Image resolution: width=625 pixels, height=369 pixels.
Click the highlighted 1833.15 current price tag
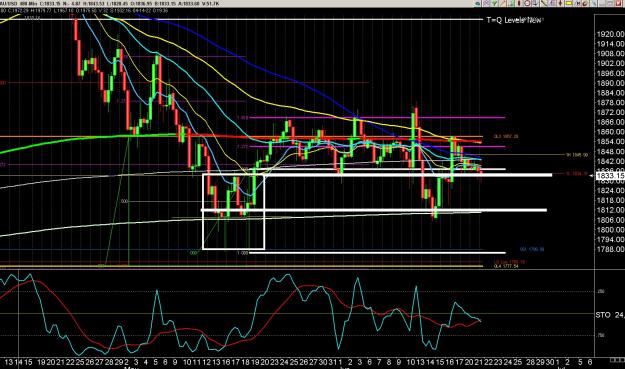(610, 176)
